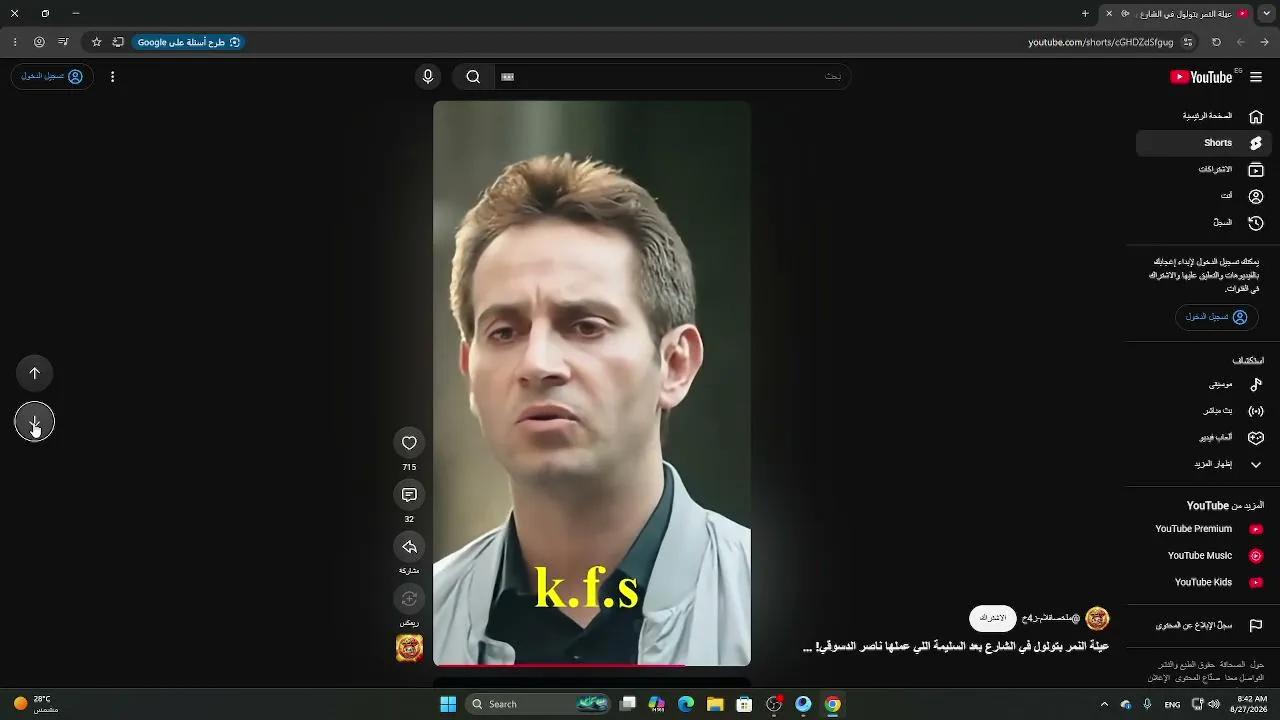Click the Short's red progress bar
1280x720 pixels.
coord(592,664)
